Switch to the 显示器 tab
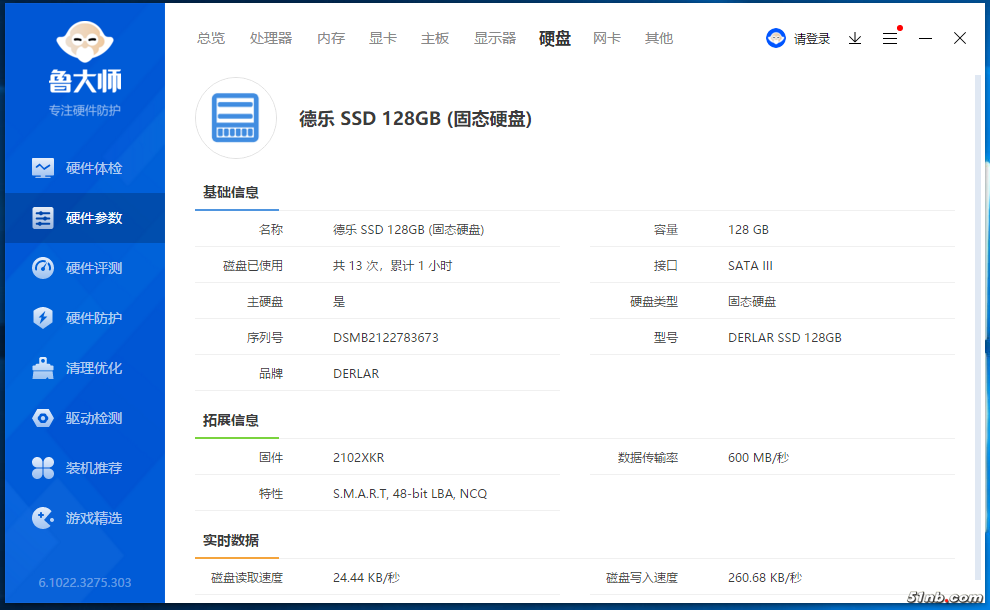Image resolution: width=990 pixels, height=610 pixels. click(x=495, y=38)
